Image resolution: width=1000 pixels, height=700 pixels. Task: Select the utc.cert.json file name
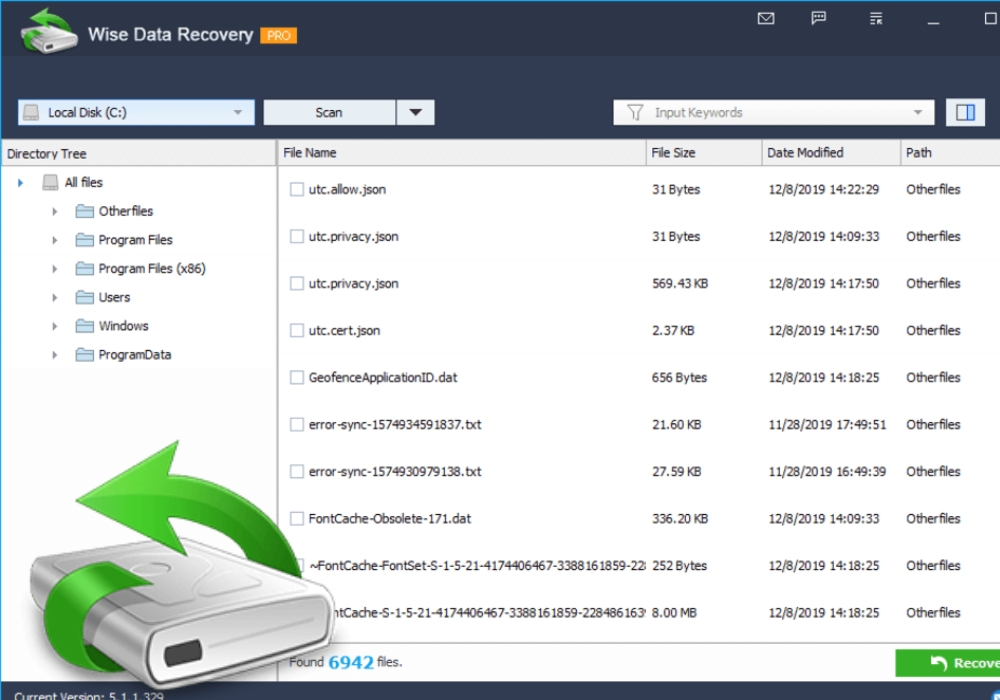[x=344, y=330]
